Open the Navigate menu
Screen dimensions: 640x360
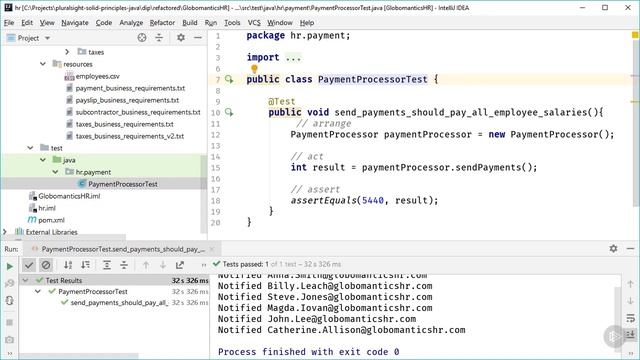click(x=75, y=23)
